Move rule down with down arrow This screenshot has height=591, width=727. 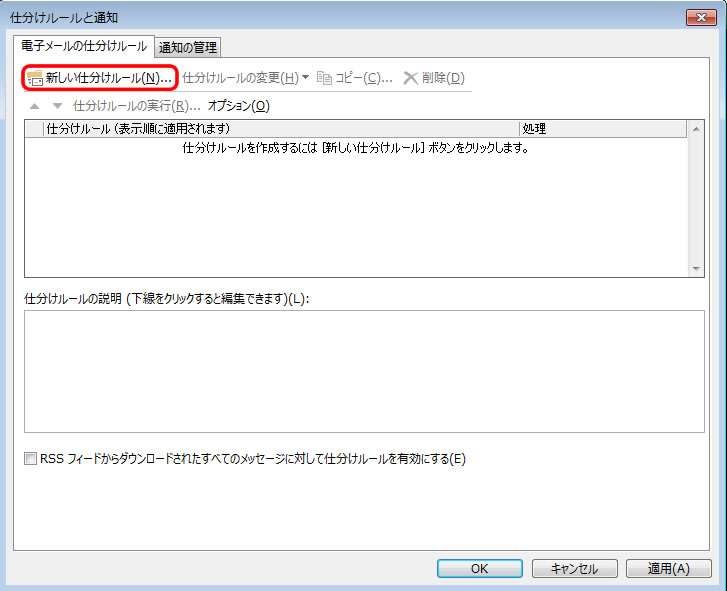click(57, 106)
